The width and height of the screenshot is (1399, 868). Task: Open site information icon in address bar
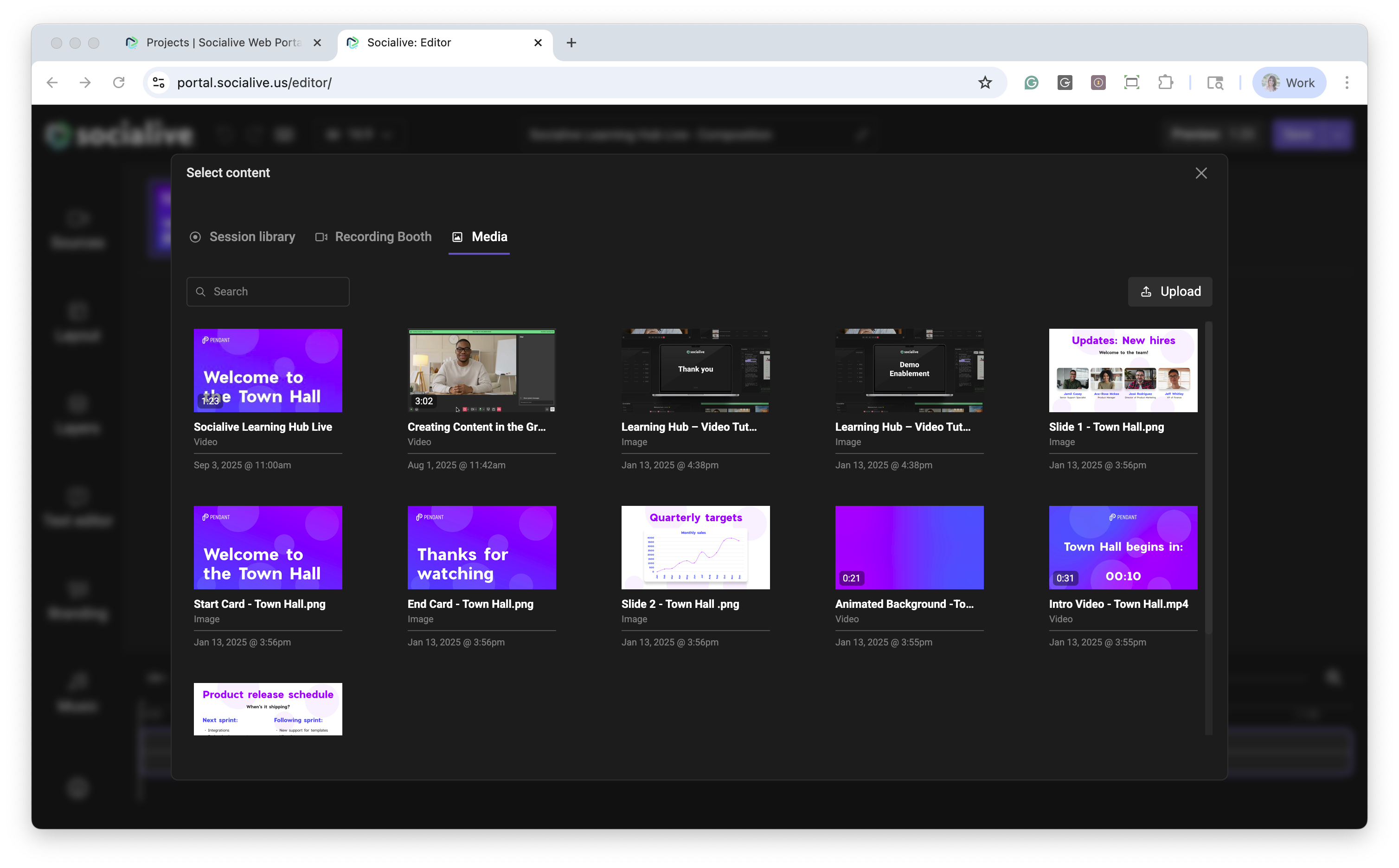tap(159, 83)
